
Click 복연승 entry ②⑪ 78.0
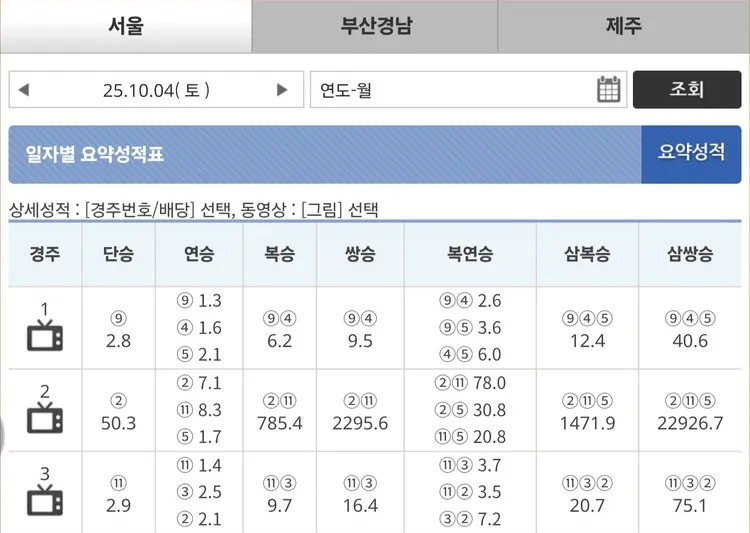click(470, 383)
